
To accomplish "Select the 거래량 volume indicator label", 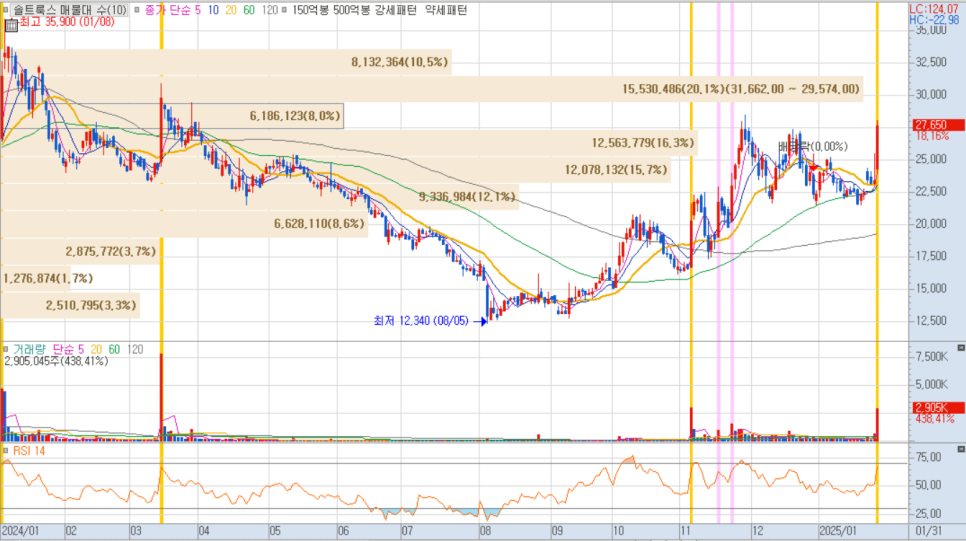I will click(29, 349).
